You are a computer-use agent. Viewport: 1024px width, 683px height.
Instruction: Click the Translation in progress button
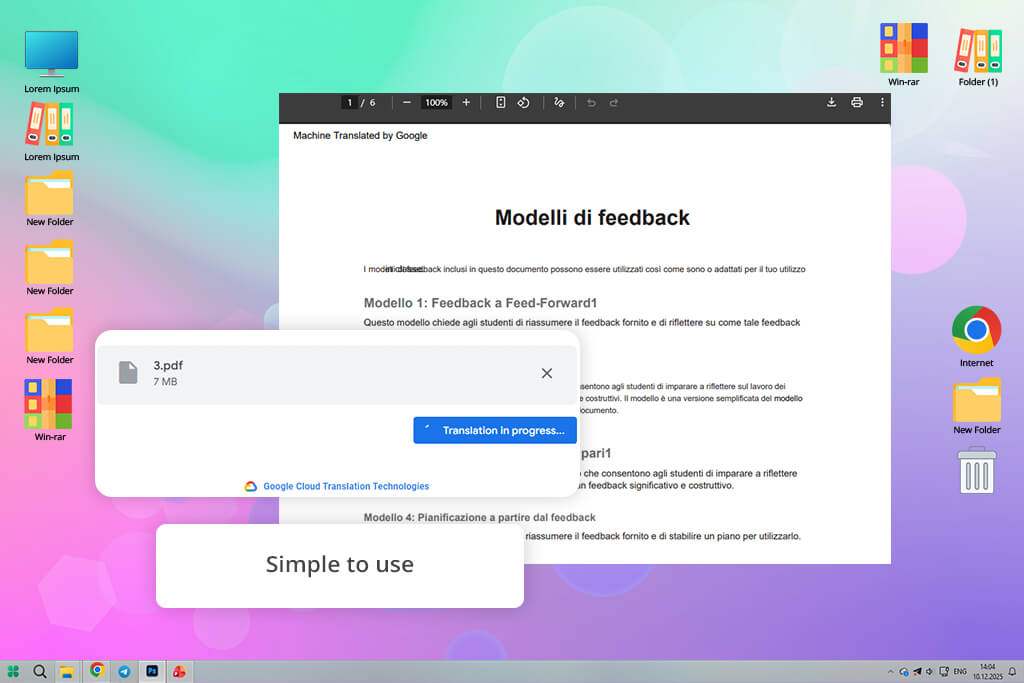495,430
